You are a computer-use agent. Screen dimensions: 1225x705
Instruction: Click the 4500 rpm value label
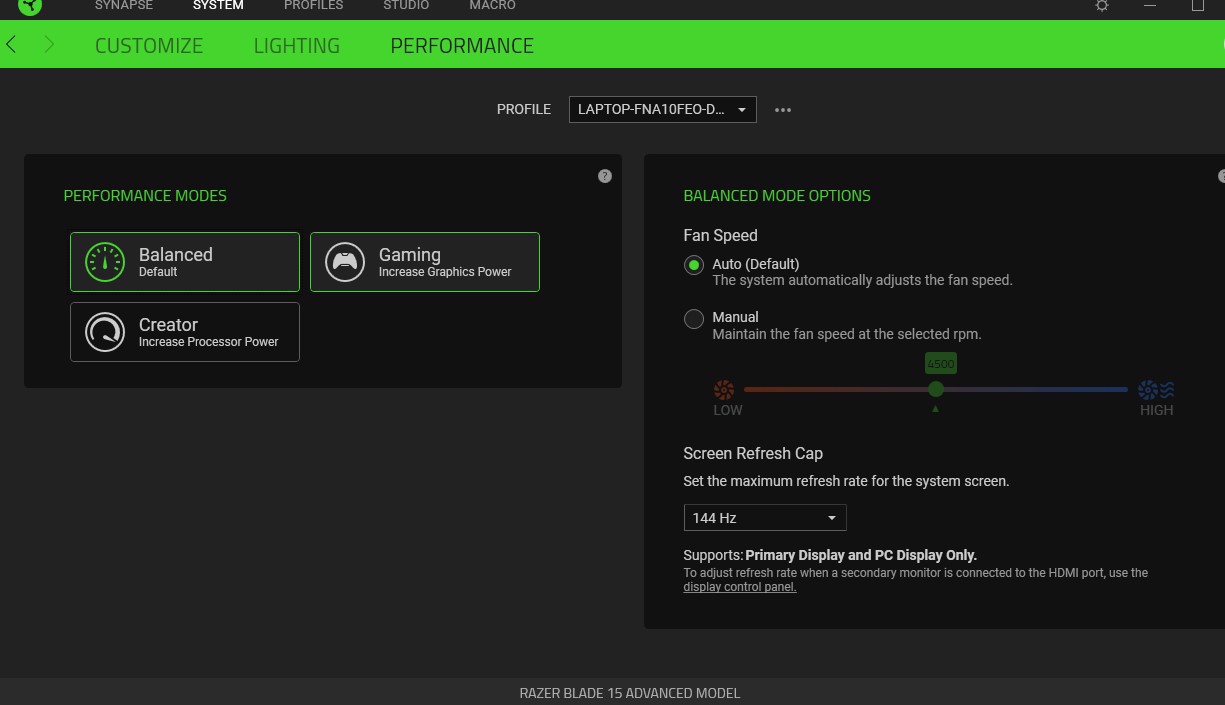[941, 364]
